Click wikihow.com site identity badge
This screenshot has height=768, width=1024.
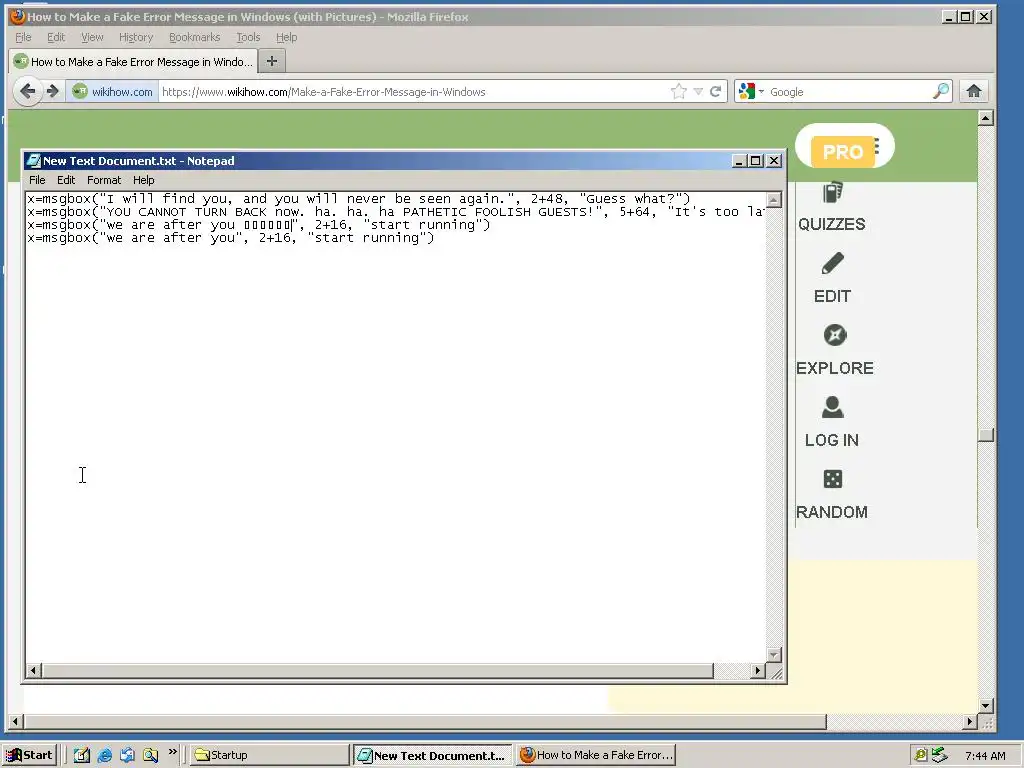[113, 91]
